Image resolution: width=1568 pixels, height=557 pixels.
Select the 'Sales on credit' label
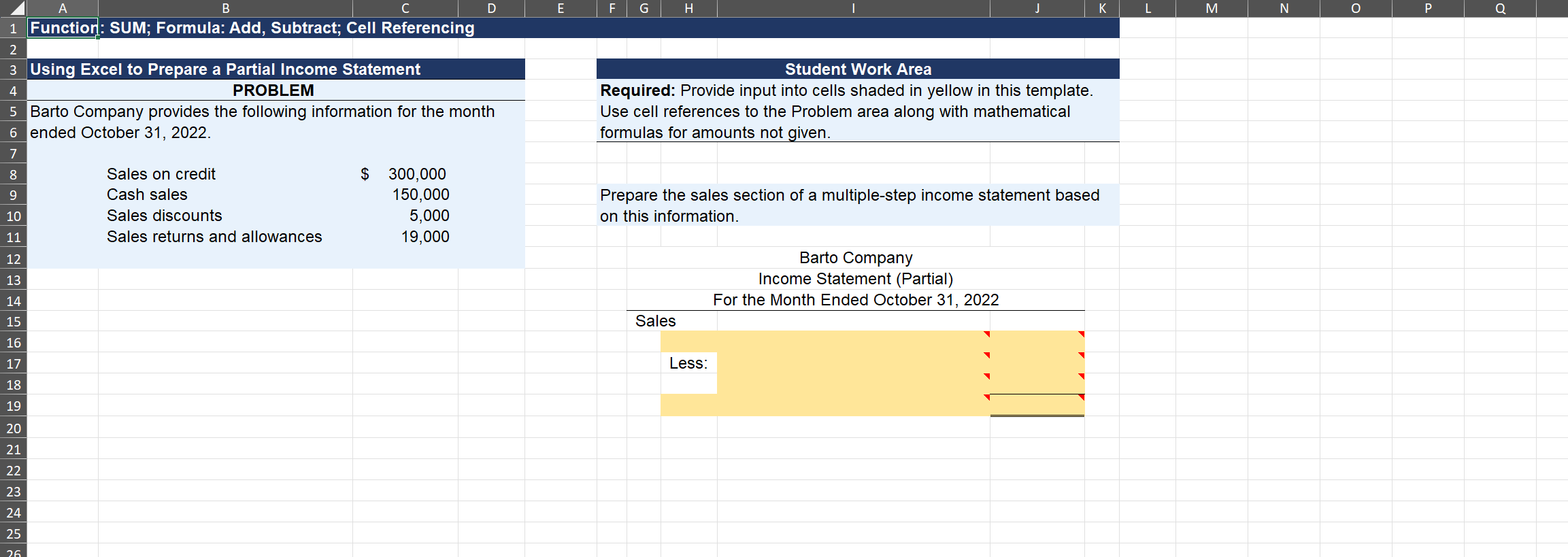161,174
